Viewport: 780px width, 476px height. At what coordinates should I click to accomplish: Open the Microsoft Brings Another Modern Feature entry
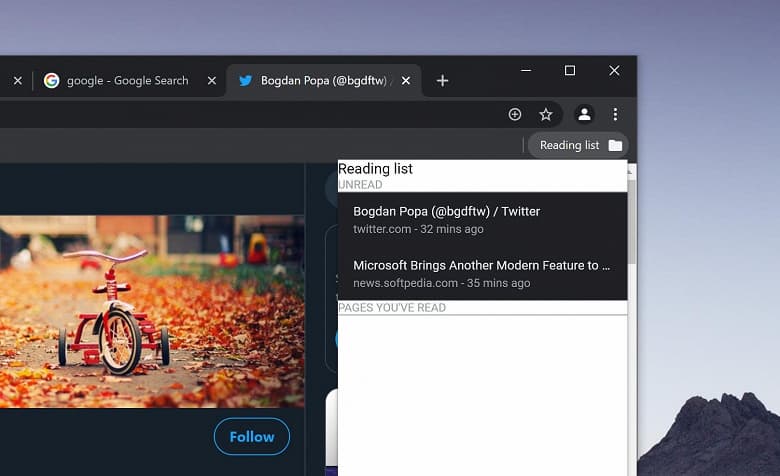[x=482, y=273]
